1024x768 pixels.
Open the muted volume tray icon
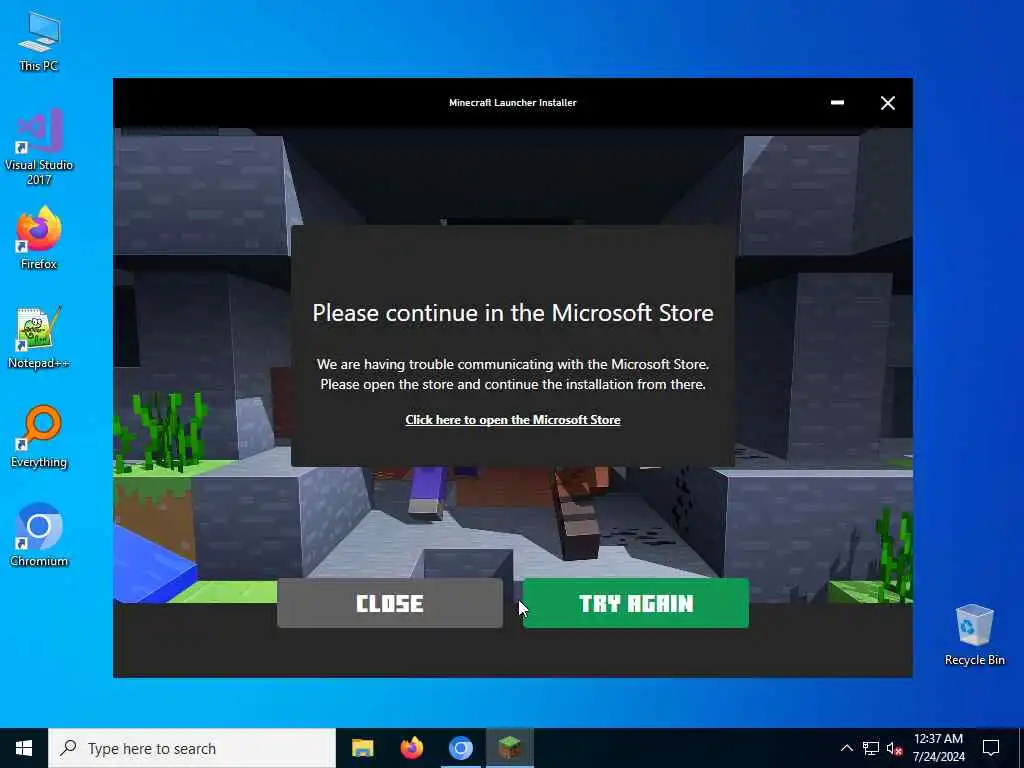pos(895,748)
